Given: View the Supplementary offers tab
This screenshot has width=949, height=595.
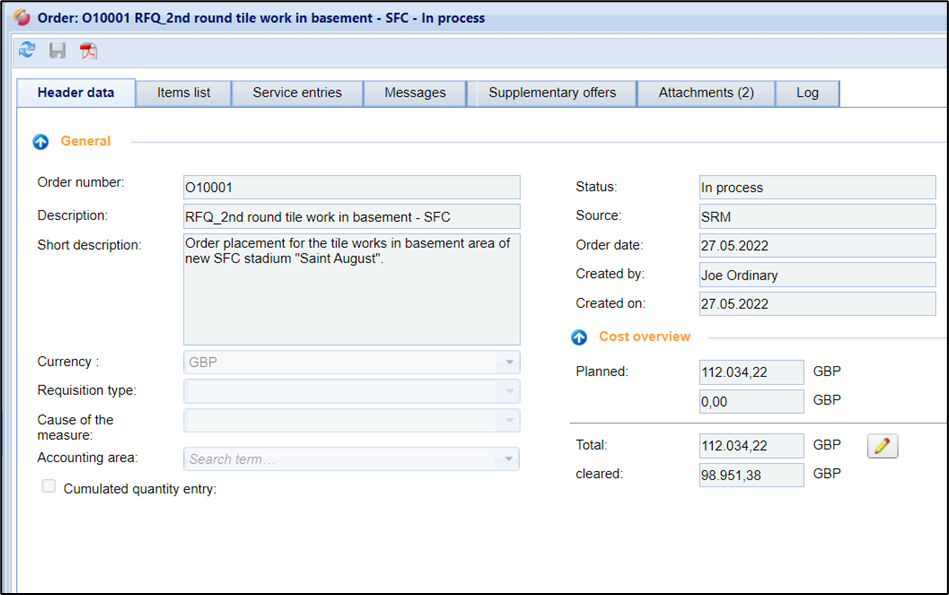Looking at the screenshot, I should pos(552,93).
